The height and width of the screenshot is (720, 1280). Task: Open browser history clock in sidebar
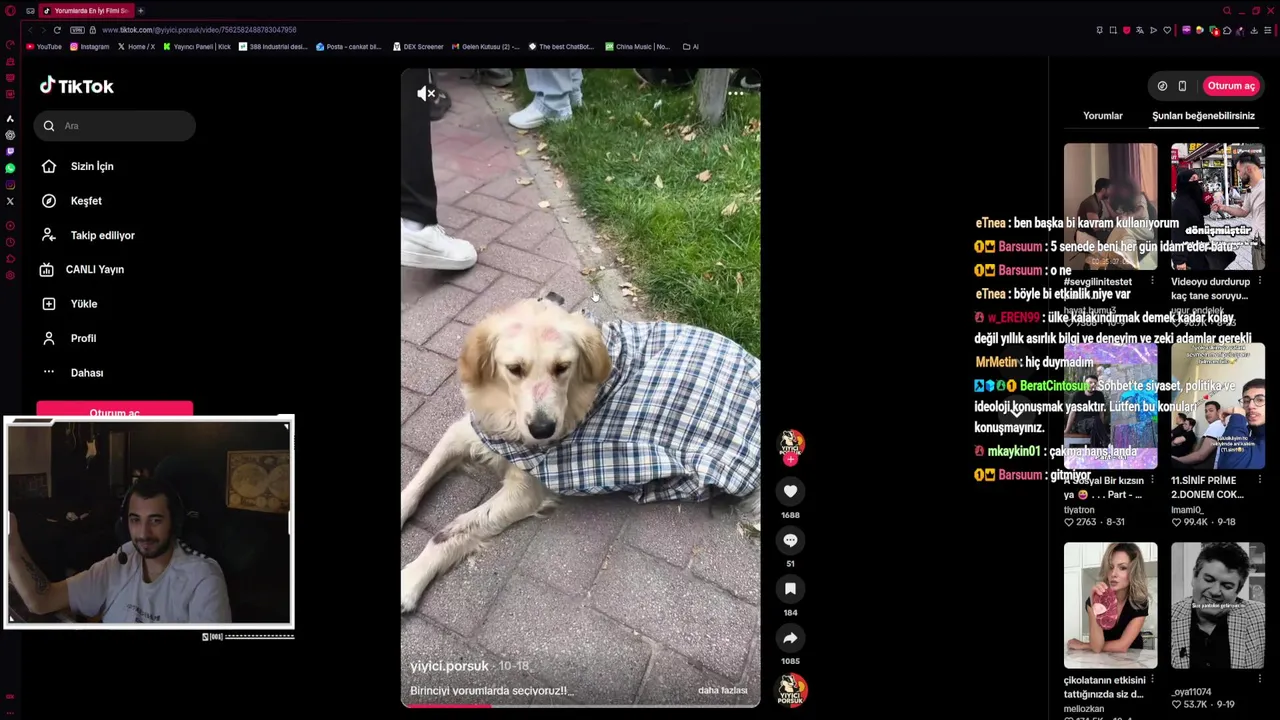10,242
